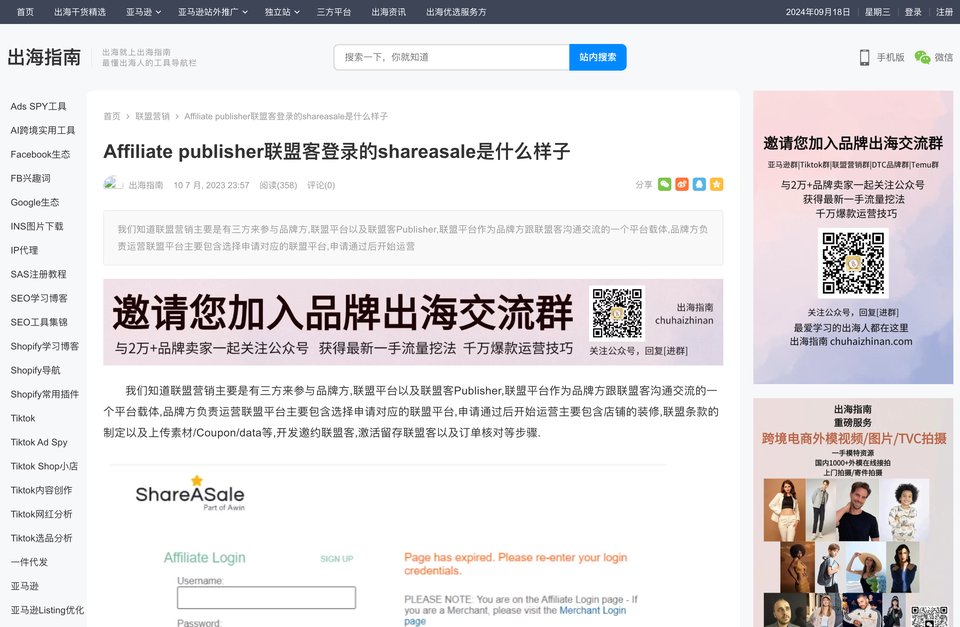The height and width of the screenshot is (627, 960).
Task: Open SEO工具集锦 in the sidebar
Action: (39, 322)
